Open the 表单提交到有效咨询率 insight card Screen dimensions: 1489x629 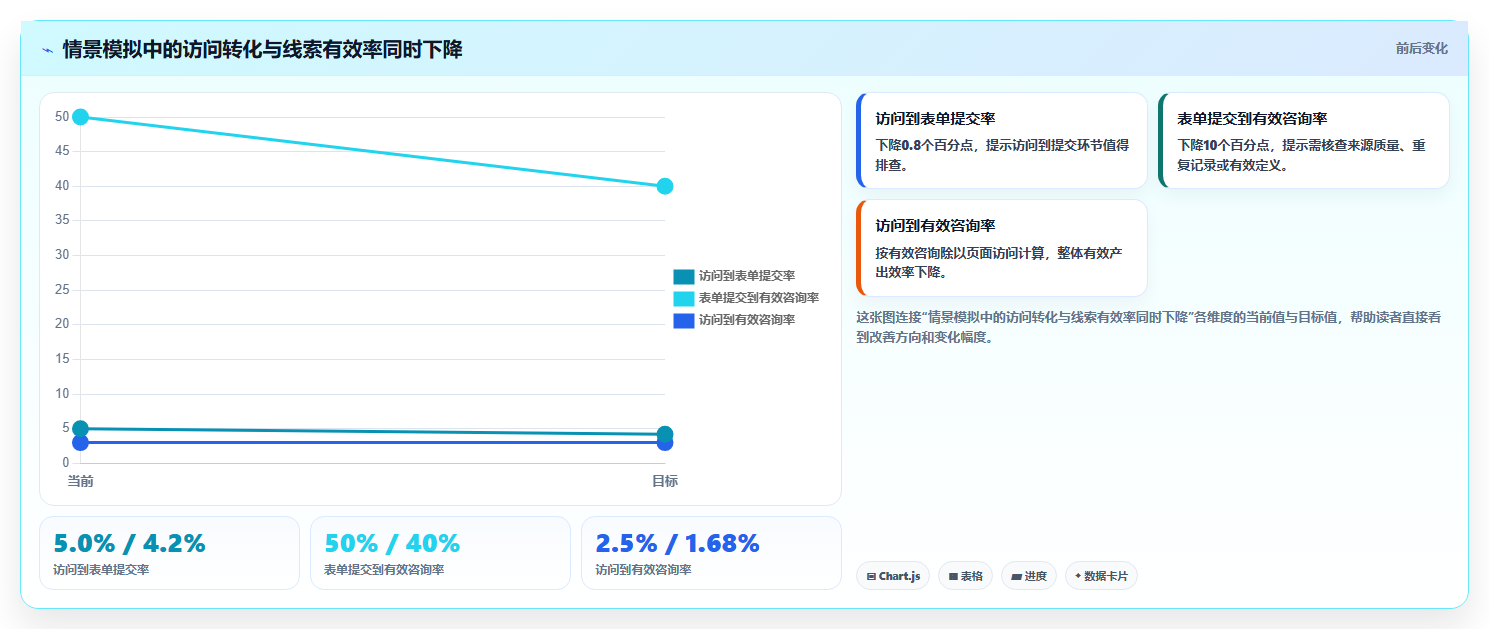point(1303,140)
